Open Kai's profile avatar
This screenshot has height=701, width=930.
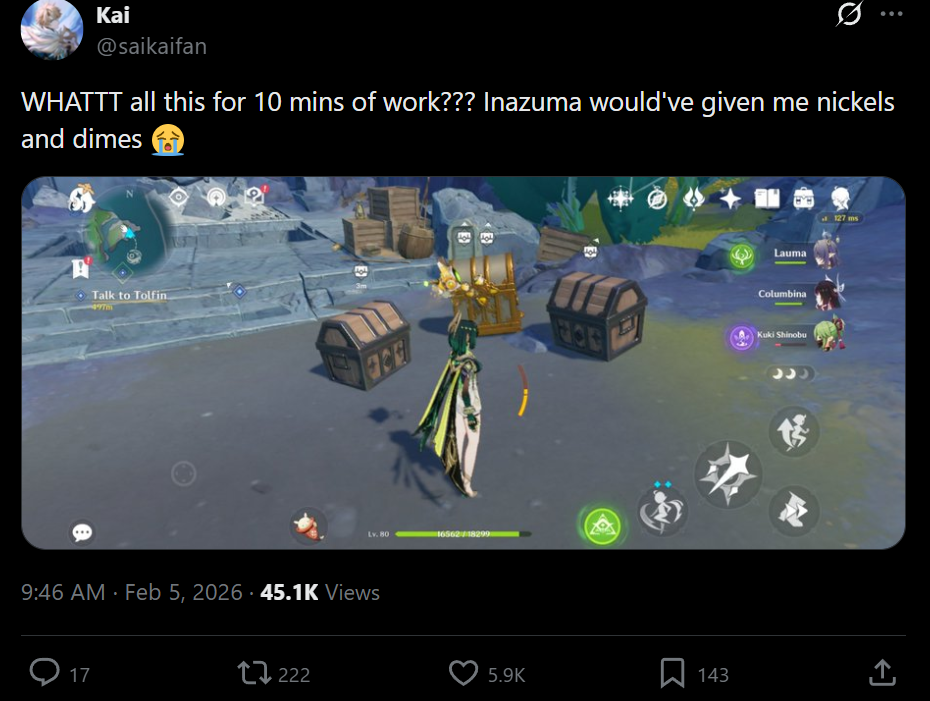pos(52,30)
